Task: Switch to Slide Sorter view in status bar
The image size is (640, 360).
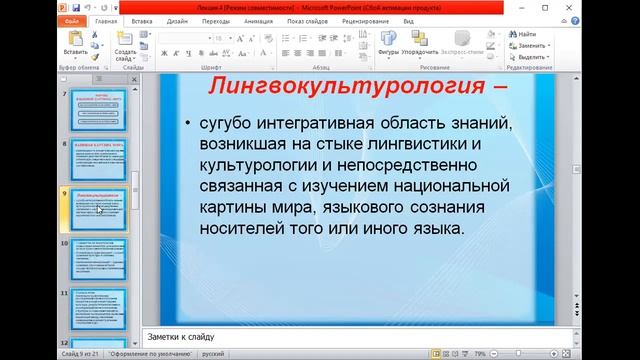Action: point(446,354)
